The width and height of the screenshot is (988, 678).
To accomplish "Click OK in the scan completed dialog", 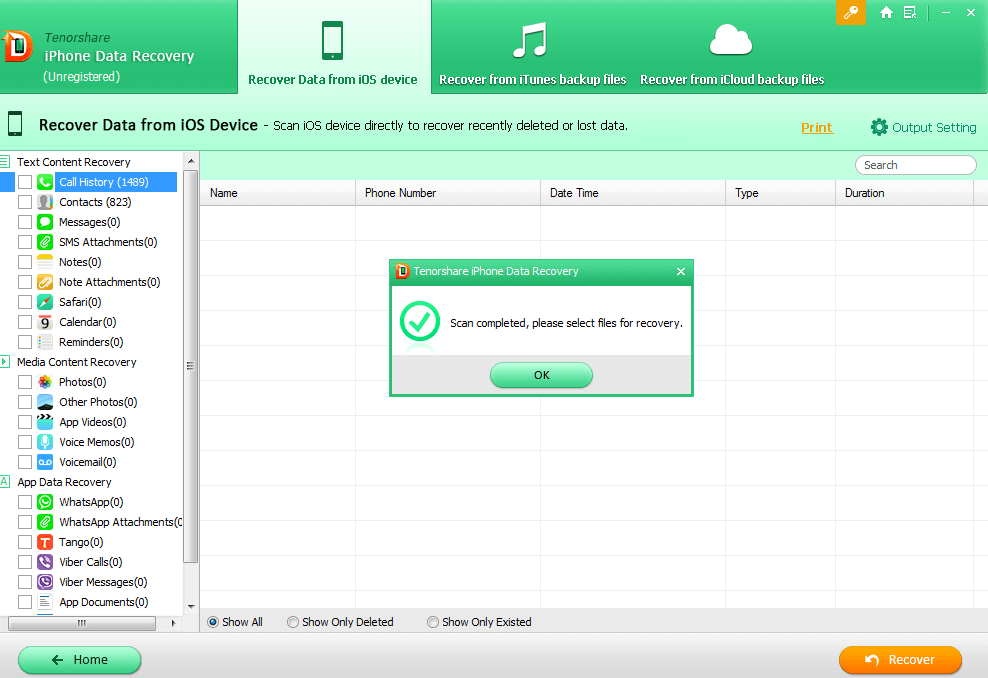I will 541,375.
